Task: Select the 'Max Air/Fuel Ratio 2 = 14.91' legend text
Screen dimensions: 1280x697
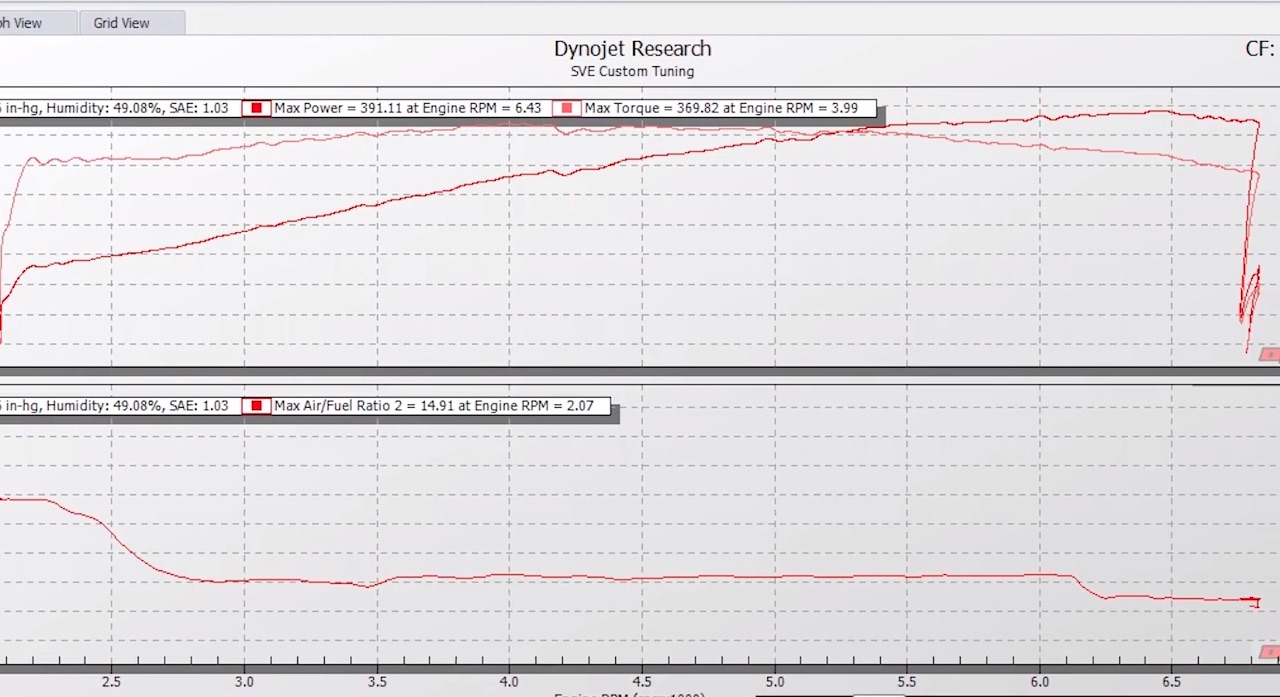Action: coord(434,406)
